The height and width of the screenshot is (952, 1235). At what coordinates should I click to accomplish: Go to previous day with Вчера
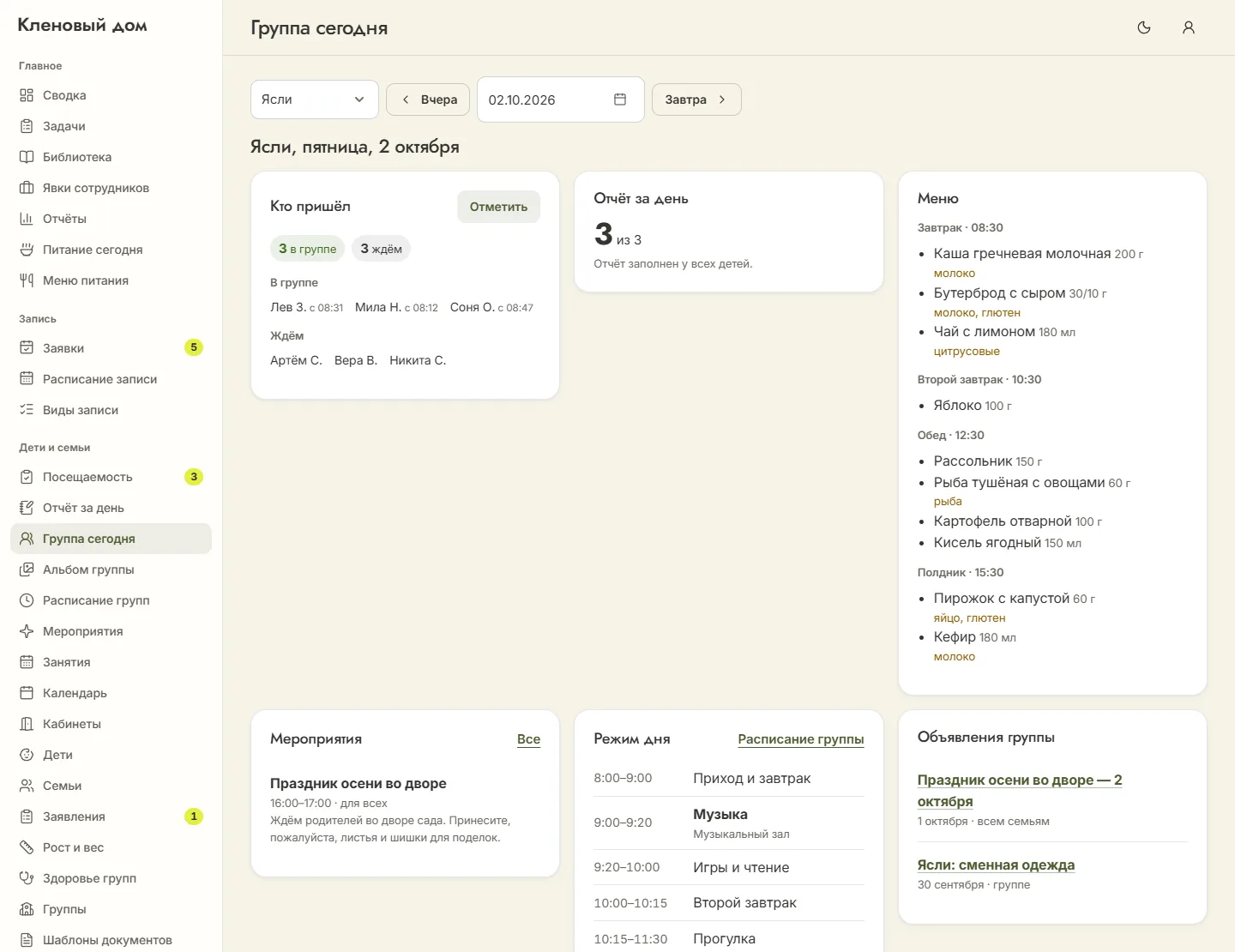(x=428, y=99)
